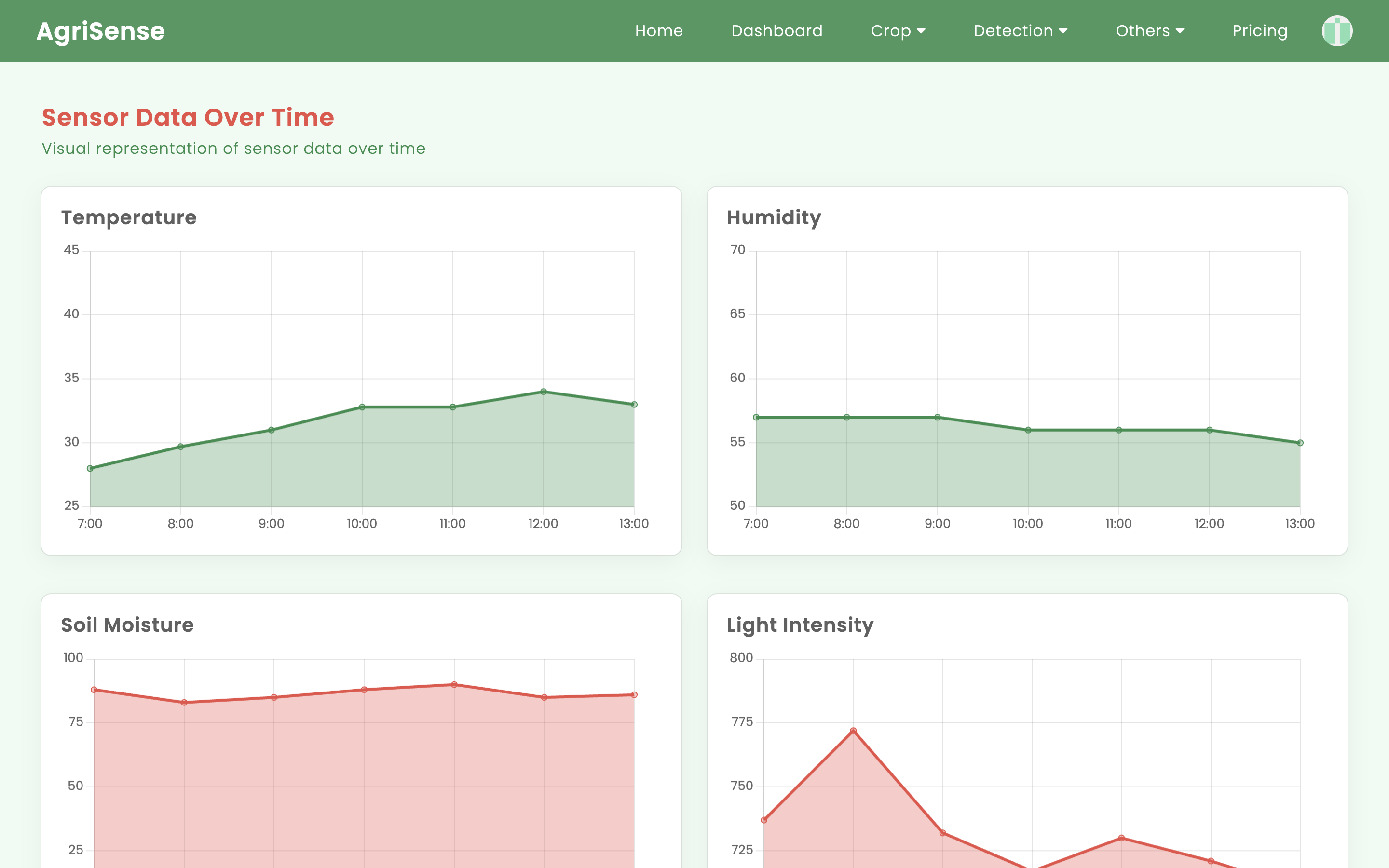Click the first Soil Moisture data point

[94, 690]
